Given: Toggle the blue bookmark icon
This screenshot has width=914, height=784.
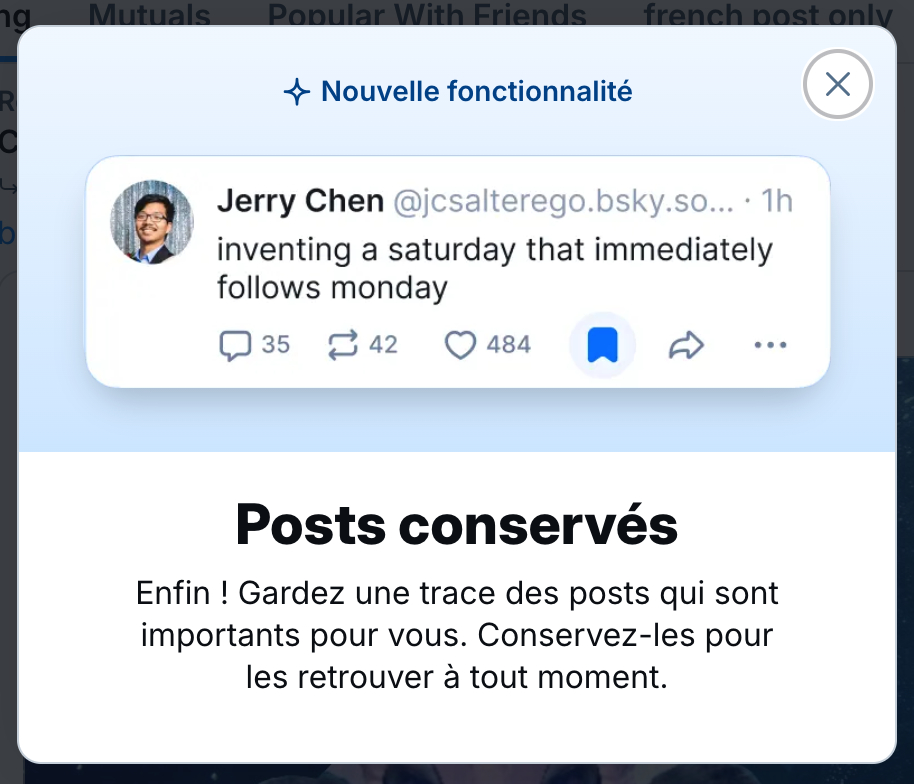Looking at the screenshot, I should point(602,346).
